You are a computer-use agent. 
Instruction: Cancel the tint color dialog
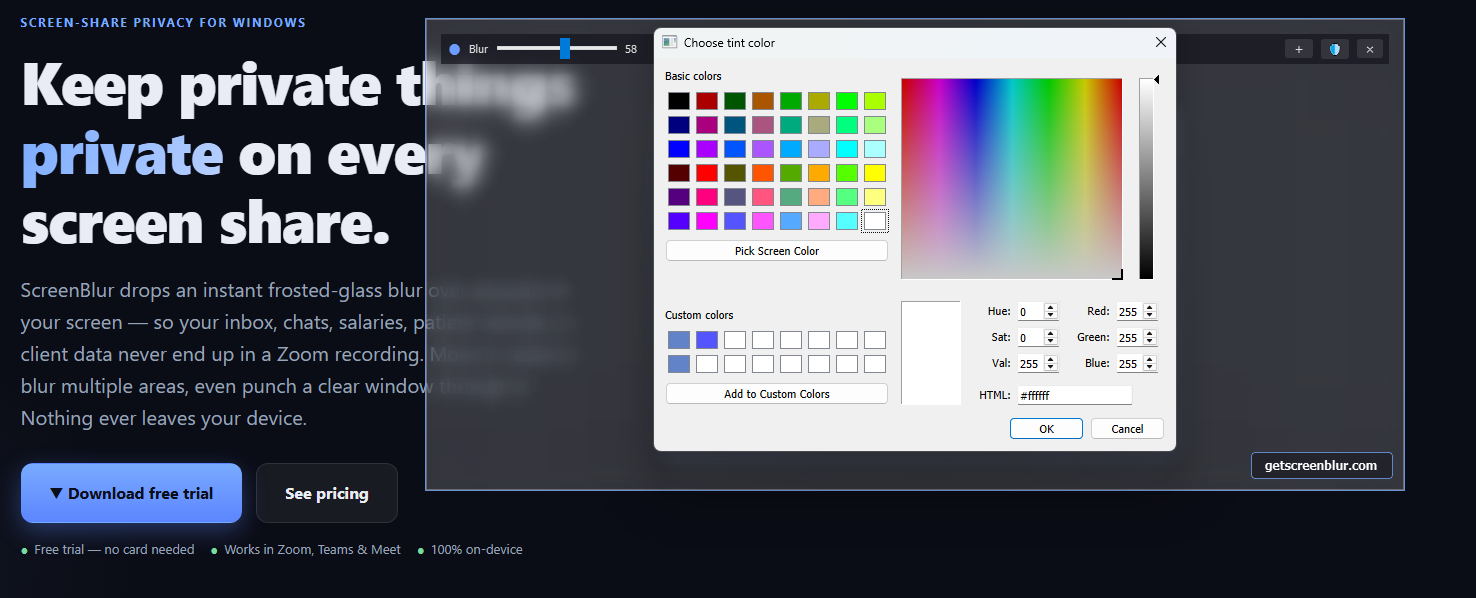pyautogui.click(x=1127, y=429)
